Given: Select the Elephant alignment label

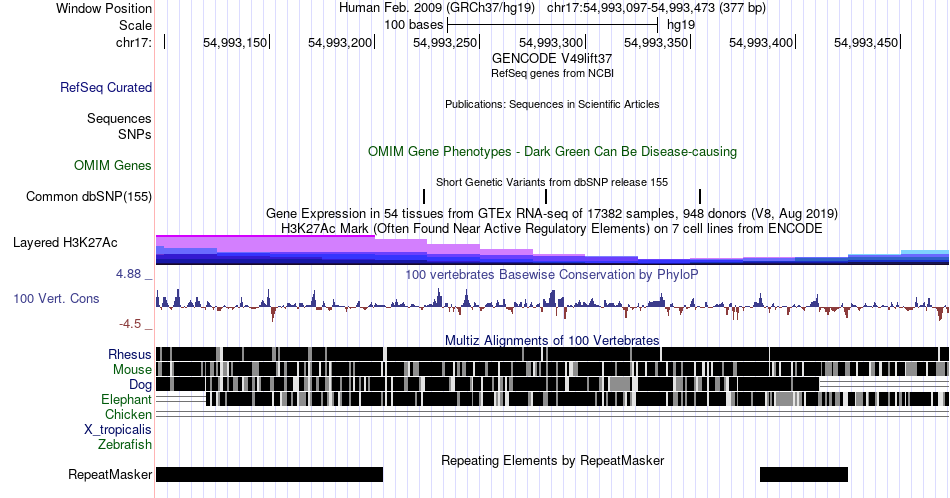Looking at the screenshot, I should (x=126, y=399).
